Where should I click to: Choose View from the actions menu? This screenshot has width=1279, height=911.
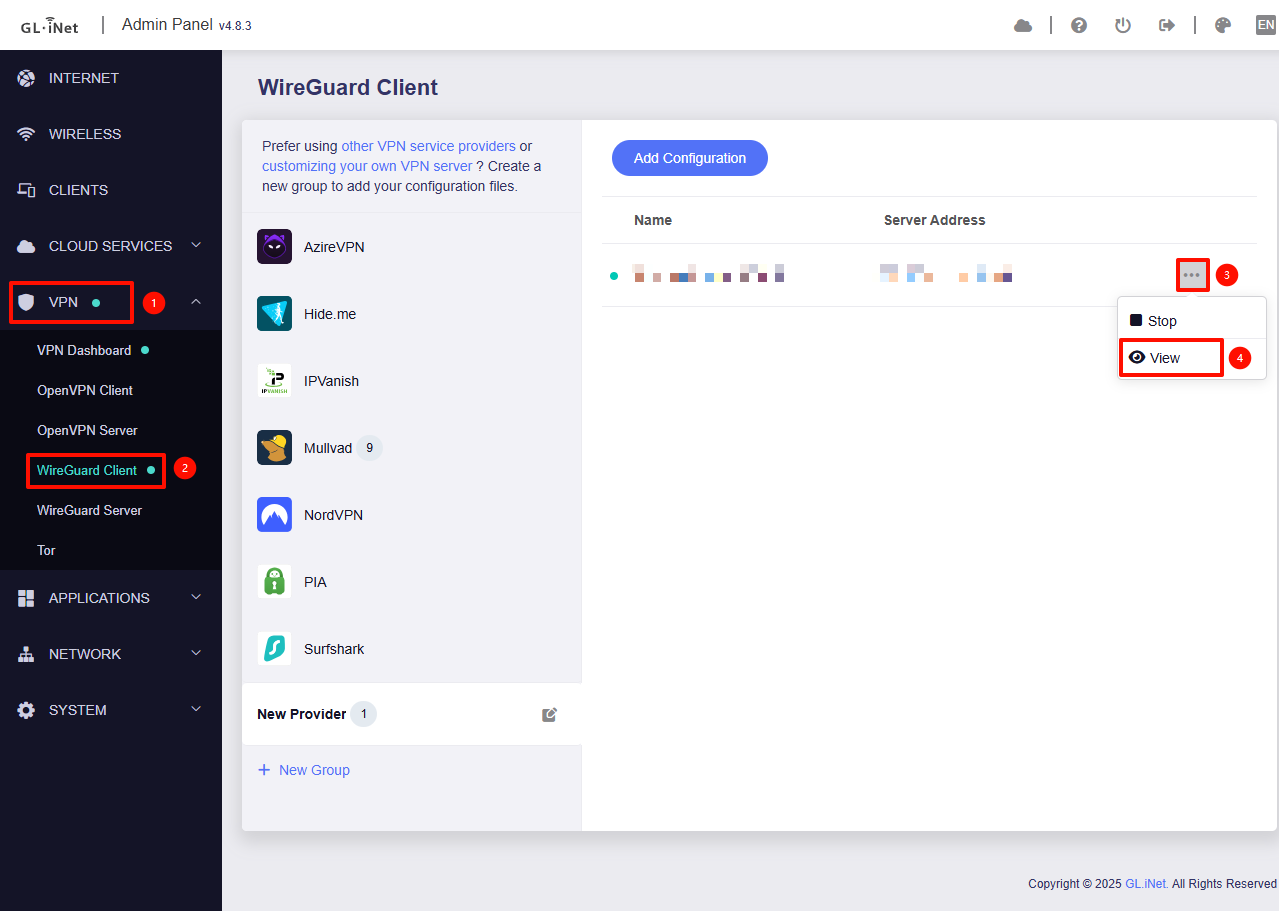click(1164, 358)
